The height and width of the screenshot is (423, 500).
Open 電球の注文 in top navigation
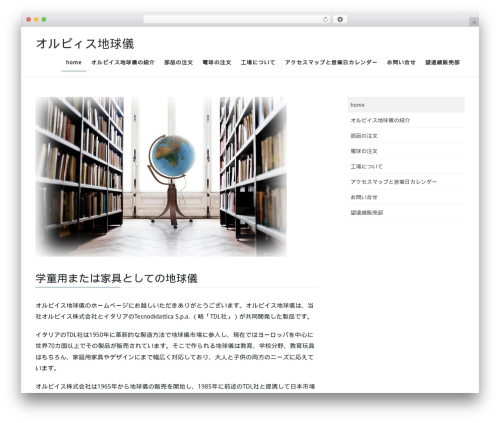(x=217, y=62)
